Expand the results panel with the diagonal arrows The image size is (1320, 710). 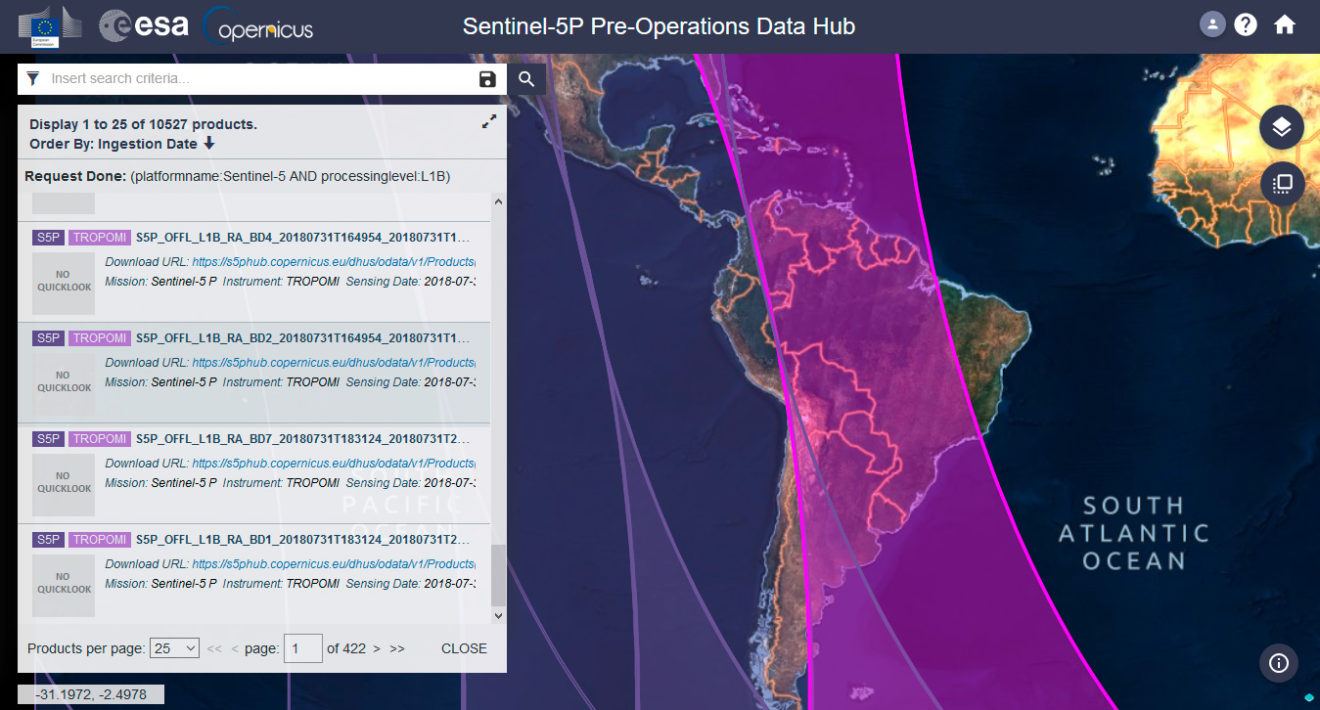pyautogui.click(x=489, y=121)
